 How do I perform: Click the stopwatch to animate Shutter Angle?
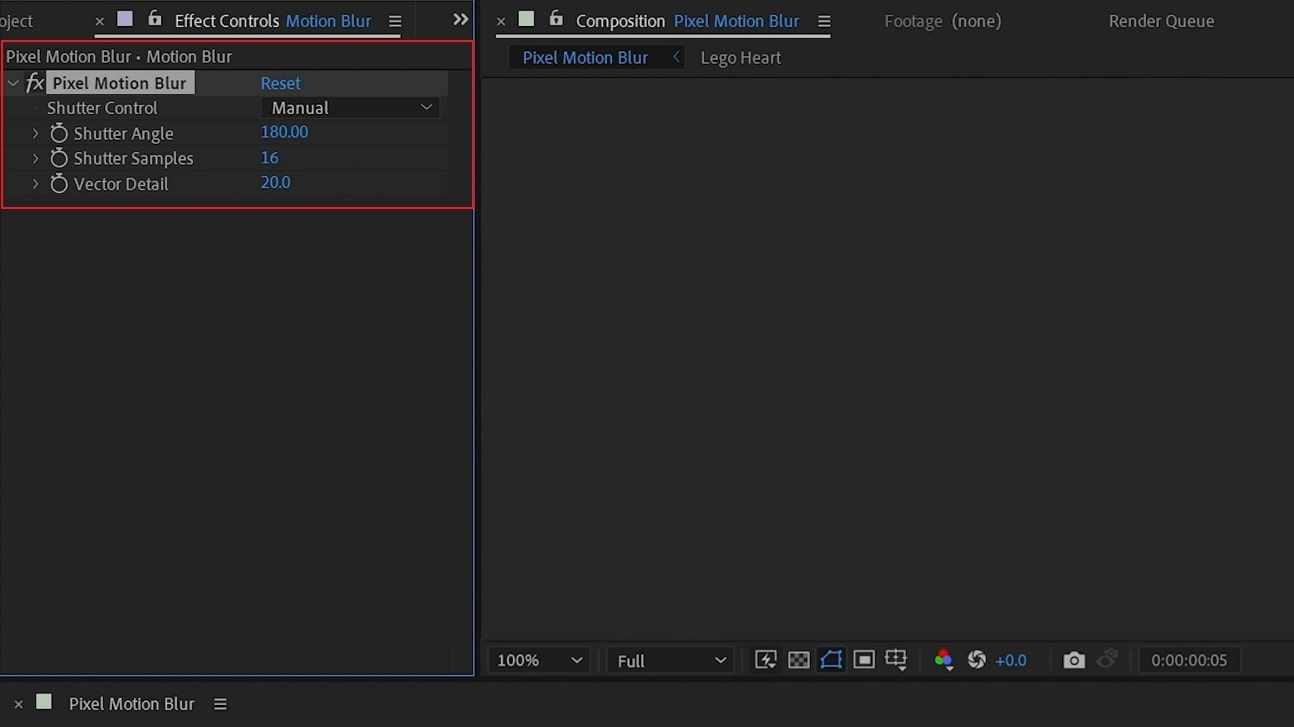59,132
